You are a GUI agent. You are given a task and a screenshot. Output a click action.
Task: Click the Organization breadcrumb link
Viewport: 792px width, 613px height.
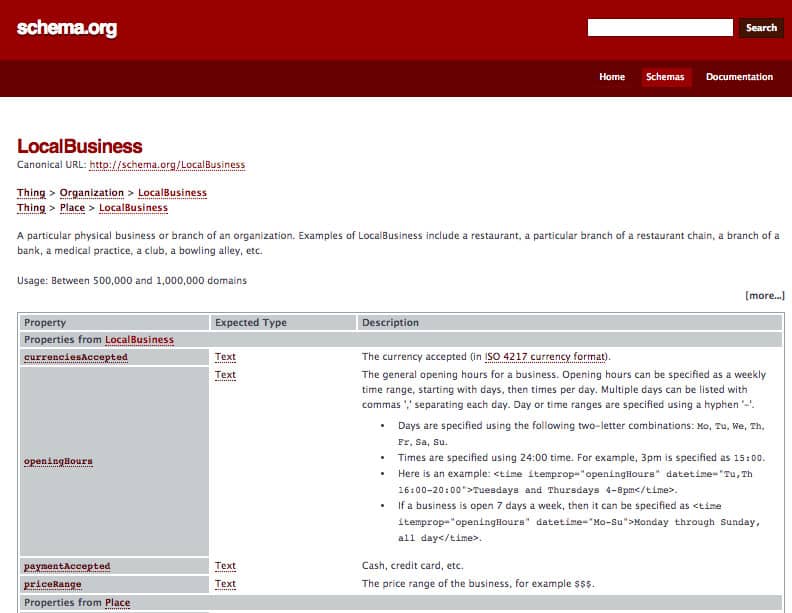click(91, 192)
